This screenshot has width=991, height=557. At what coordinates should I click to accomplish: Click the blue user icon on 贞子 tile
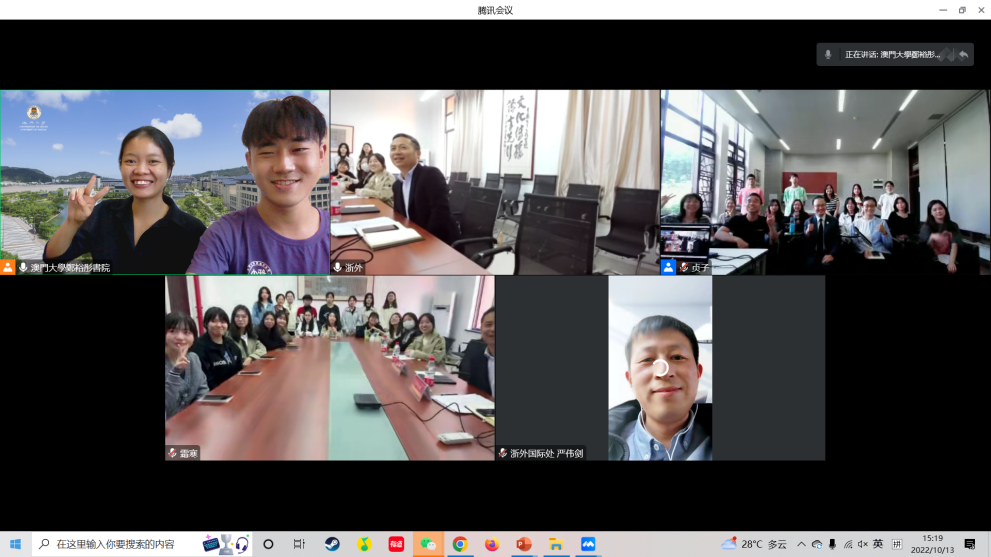pos(668,267)
